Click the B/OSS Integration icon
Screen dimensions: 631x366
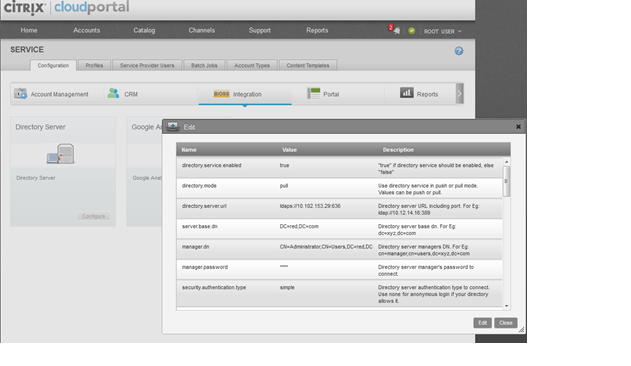[221, 94]
